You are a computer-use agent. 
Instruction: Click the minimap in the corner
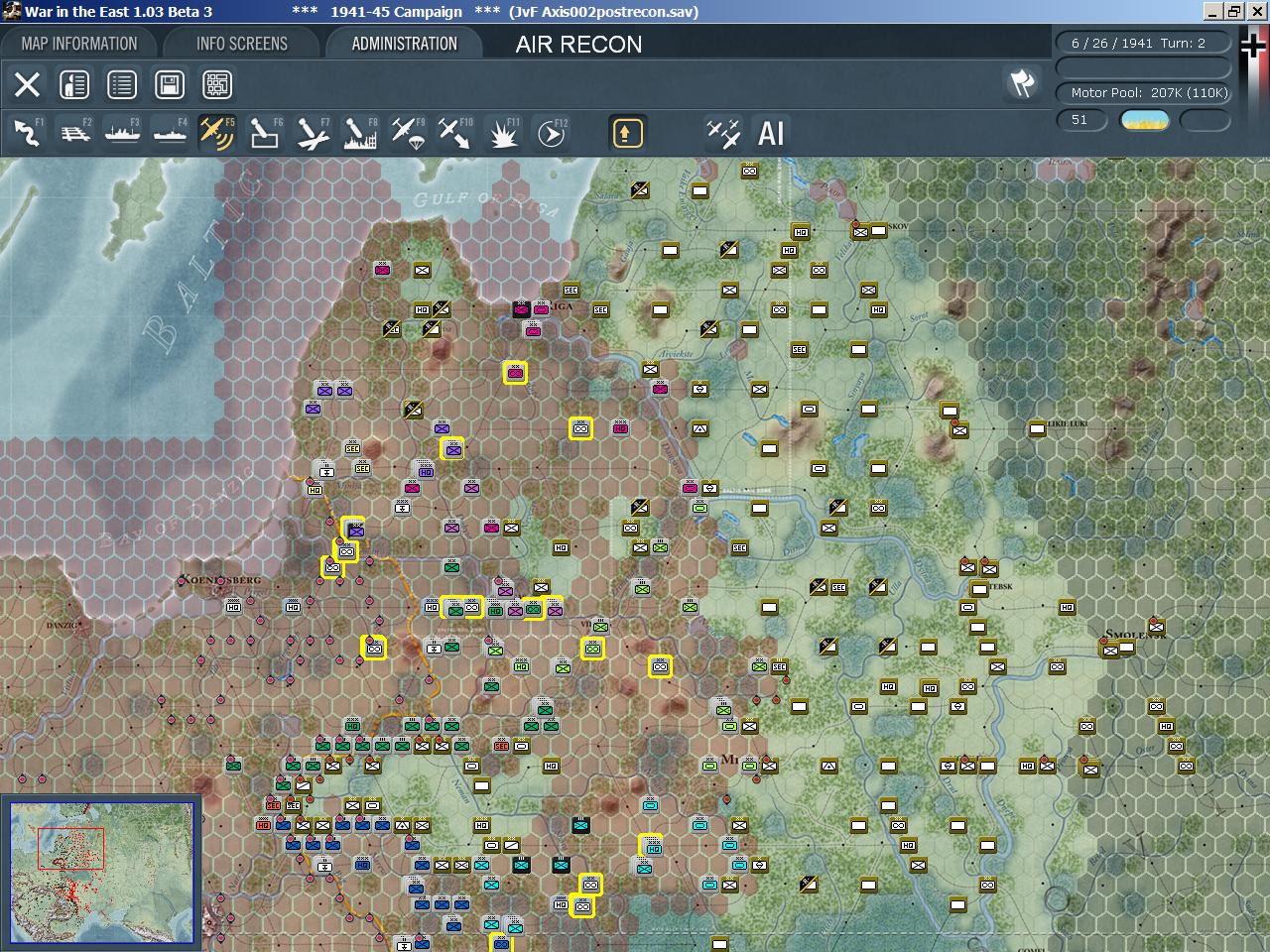102,873
